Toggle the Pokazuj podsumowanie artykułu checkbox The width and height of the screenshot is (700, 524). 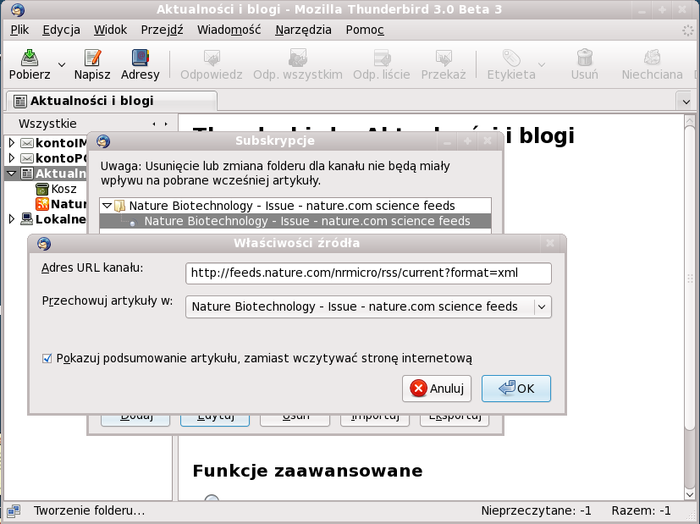coord(47,358)
